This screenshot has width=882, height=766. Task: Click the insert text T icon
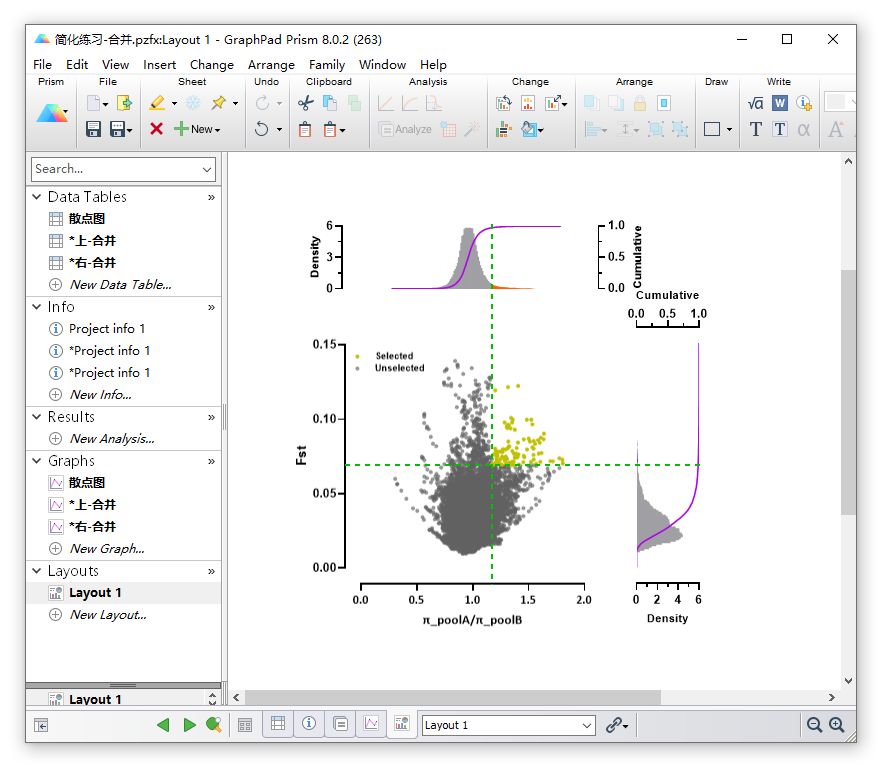coord(755,129)
